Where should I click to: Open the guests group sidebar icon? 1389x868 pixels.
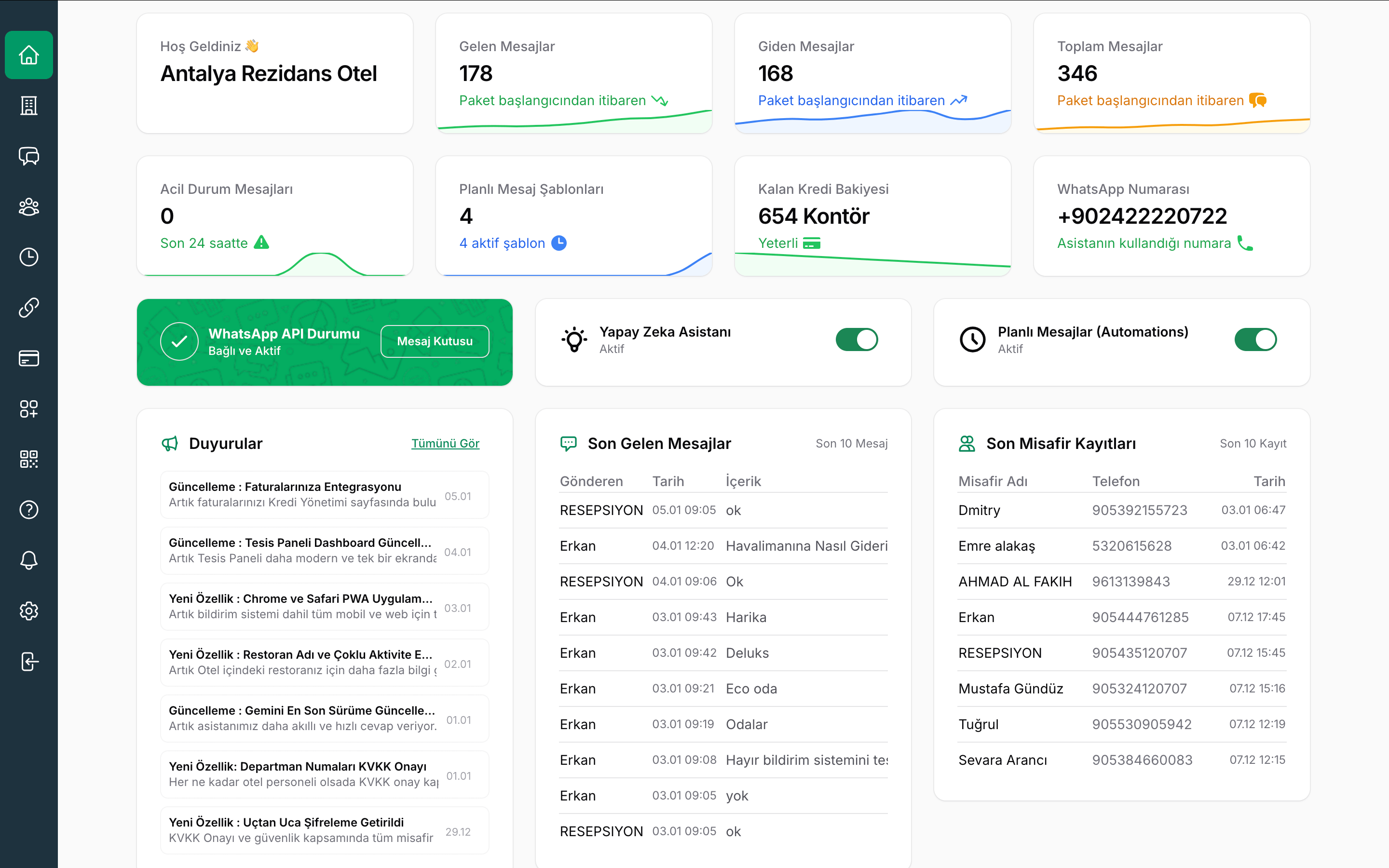click(x=29, y=207)
